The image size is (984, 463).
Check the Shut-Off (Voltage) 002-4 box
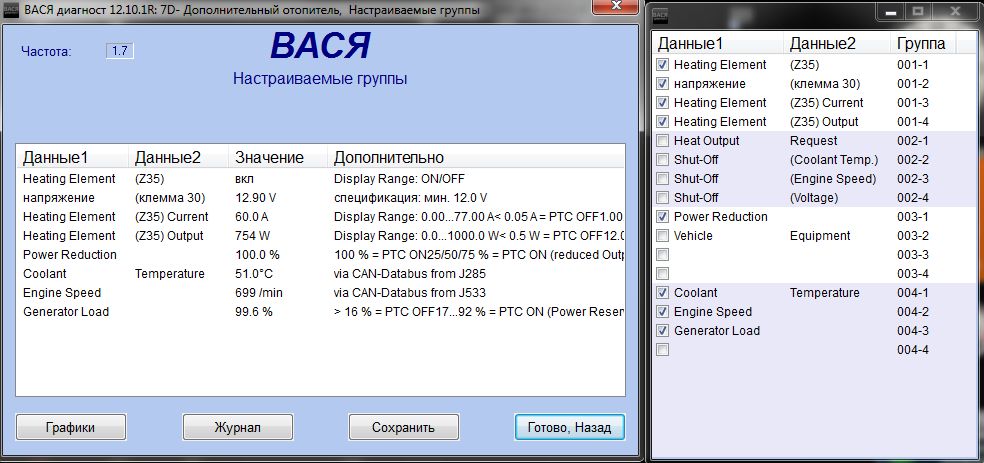click(x=662, y=198)
